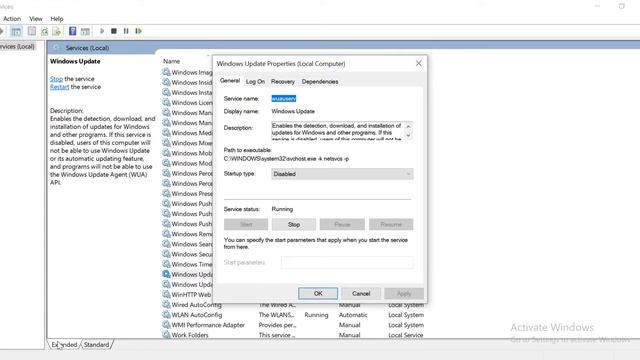
Task: Click the gear icon beside Wired AutoConfig
Action: pos(166,304)
